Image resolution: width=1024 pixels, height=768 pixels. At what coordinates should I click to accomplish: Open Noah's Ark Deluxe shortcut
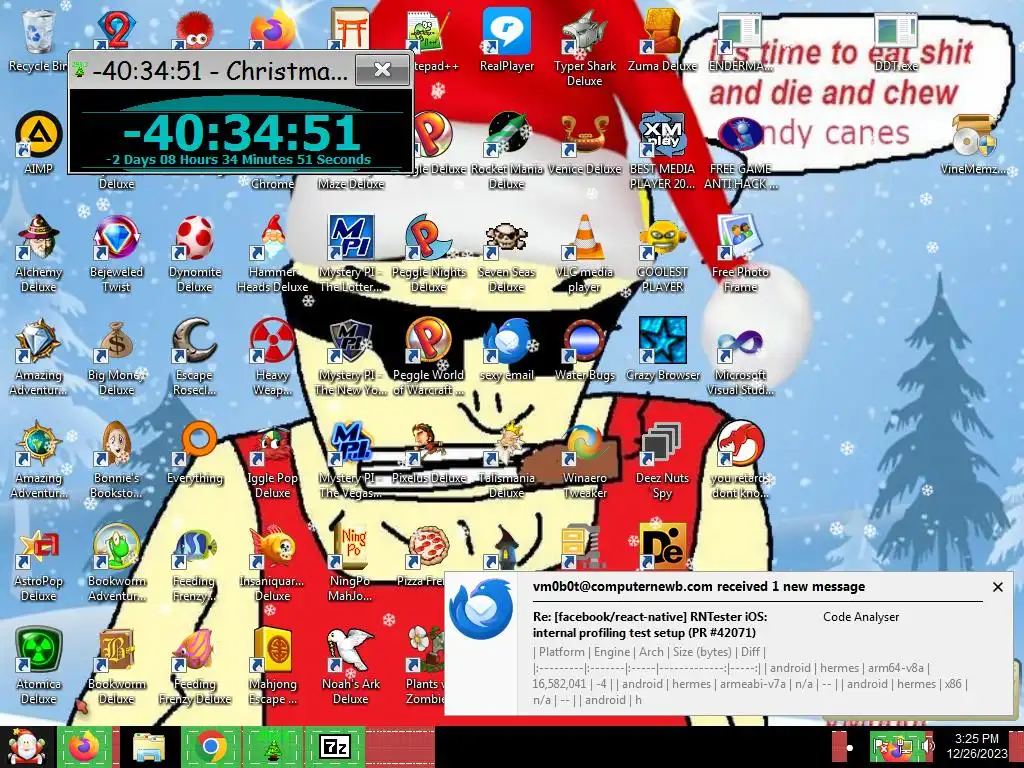pos(350,650)
